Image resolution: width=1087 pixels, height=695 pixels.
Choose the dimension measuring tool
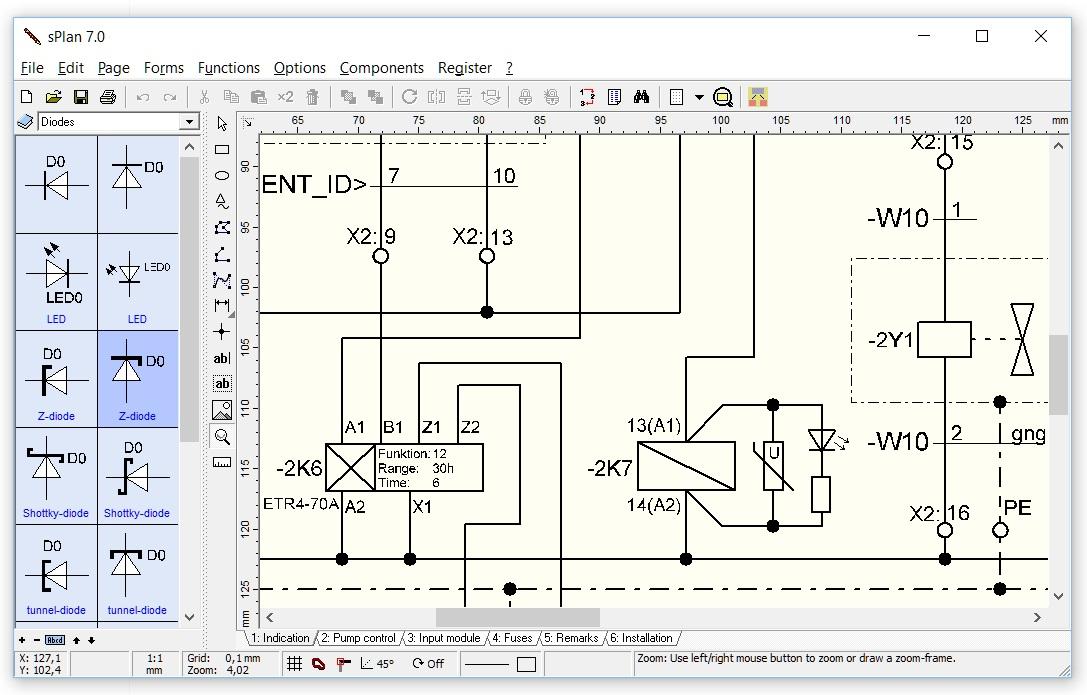tap(222, 305)
